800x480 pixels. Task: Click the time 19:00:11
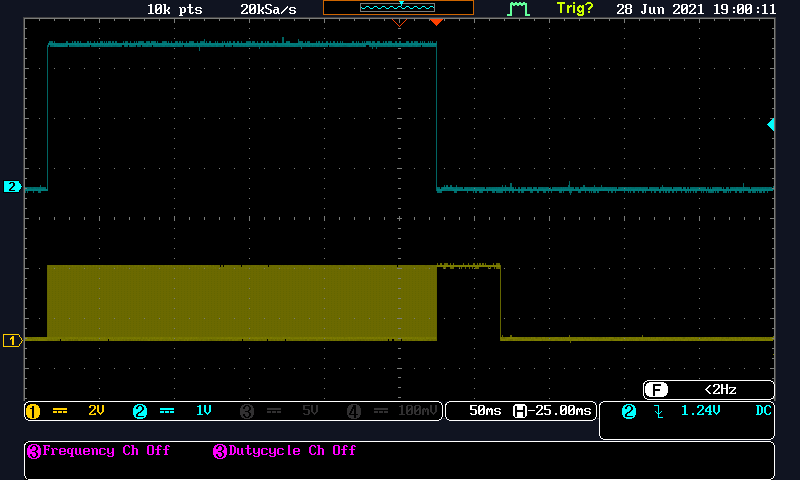click(744, 9)
